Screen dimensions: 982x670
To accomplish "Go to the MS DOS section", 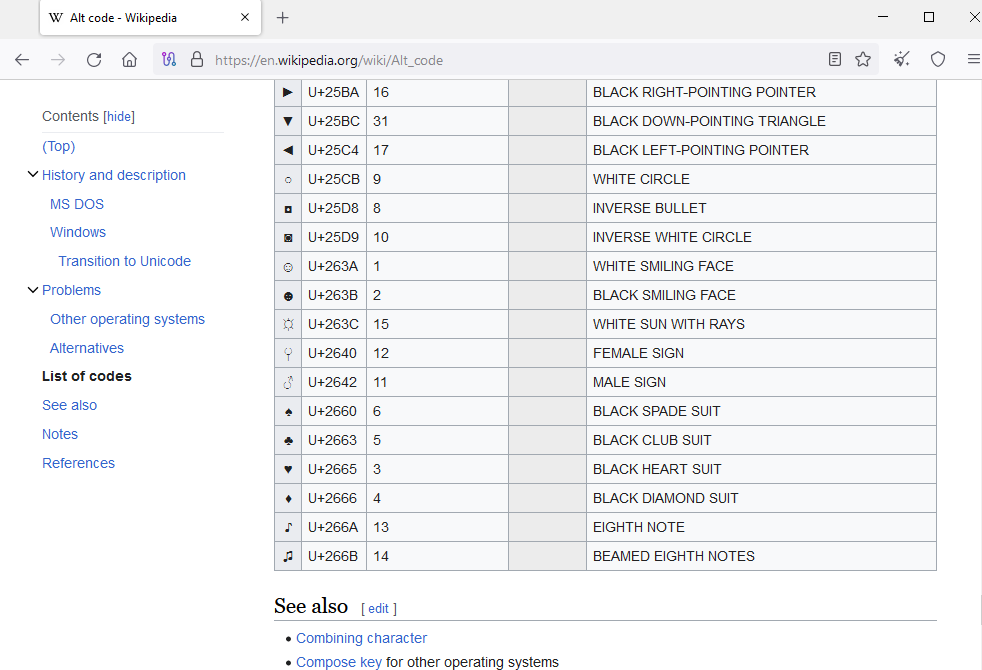I will [77, 204].
